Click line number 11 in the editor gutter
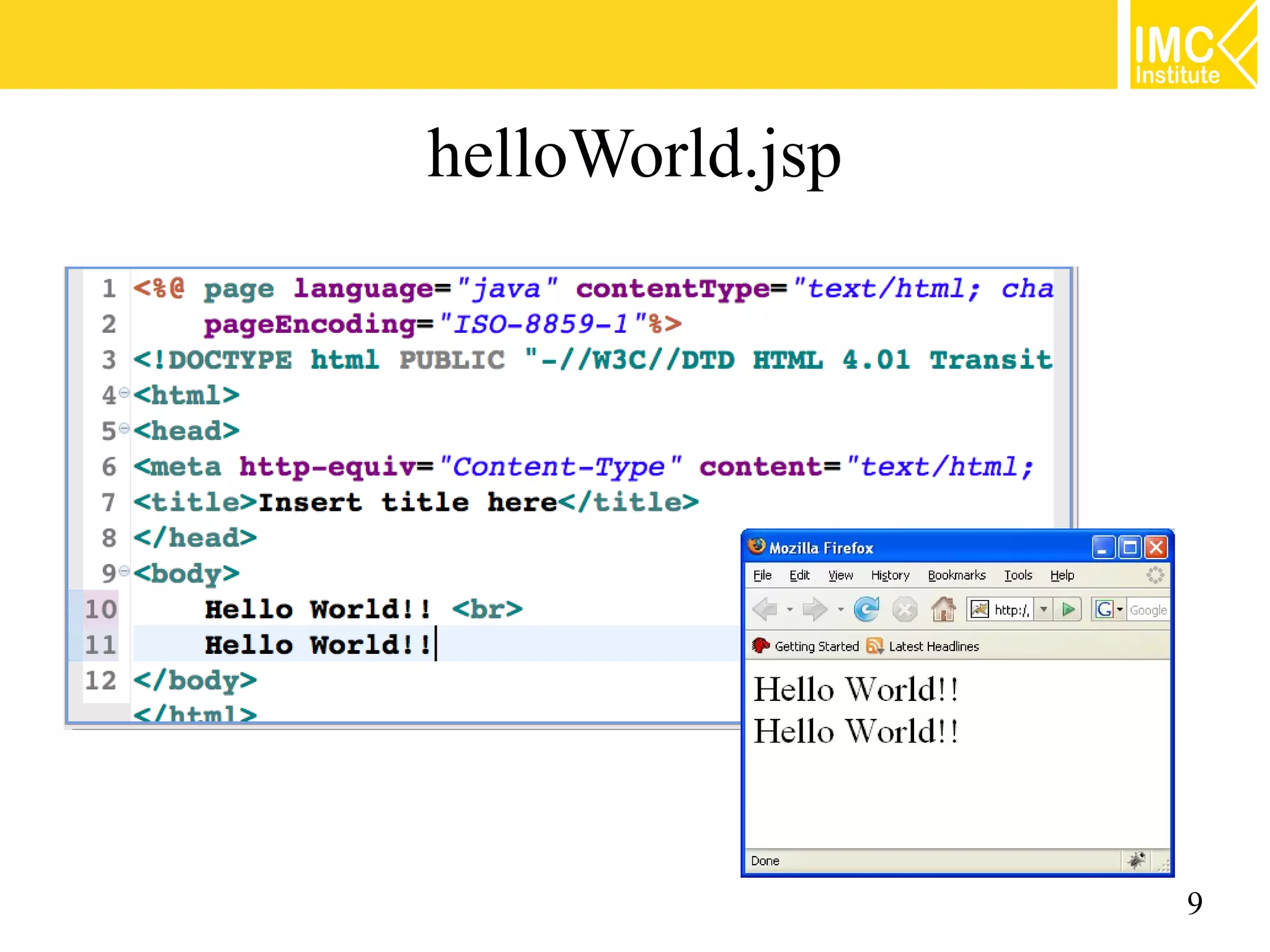1270x952 pixels. (100, 645)
